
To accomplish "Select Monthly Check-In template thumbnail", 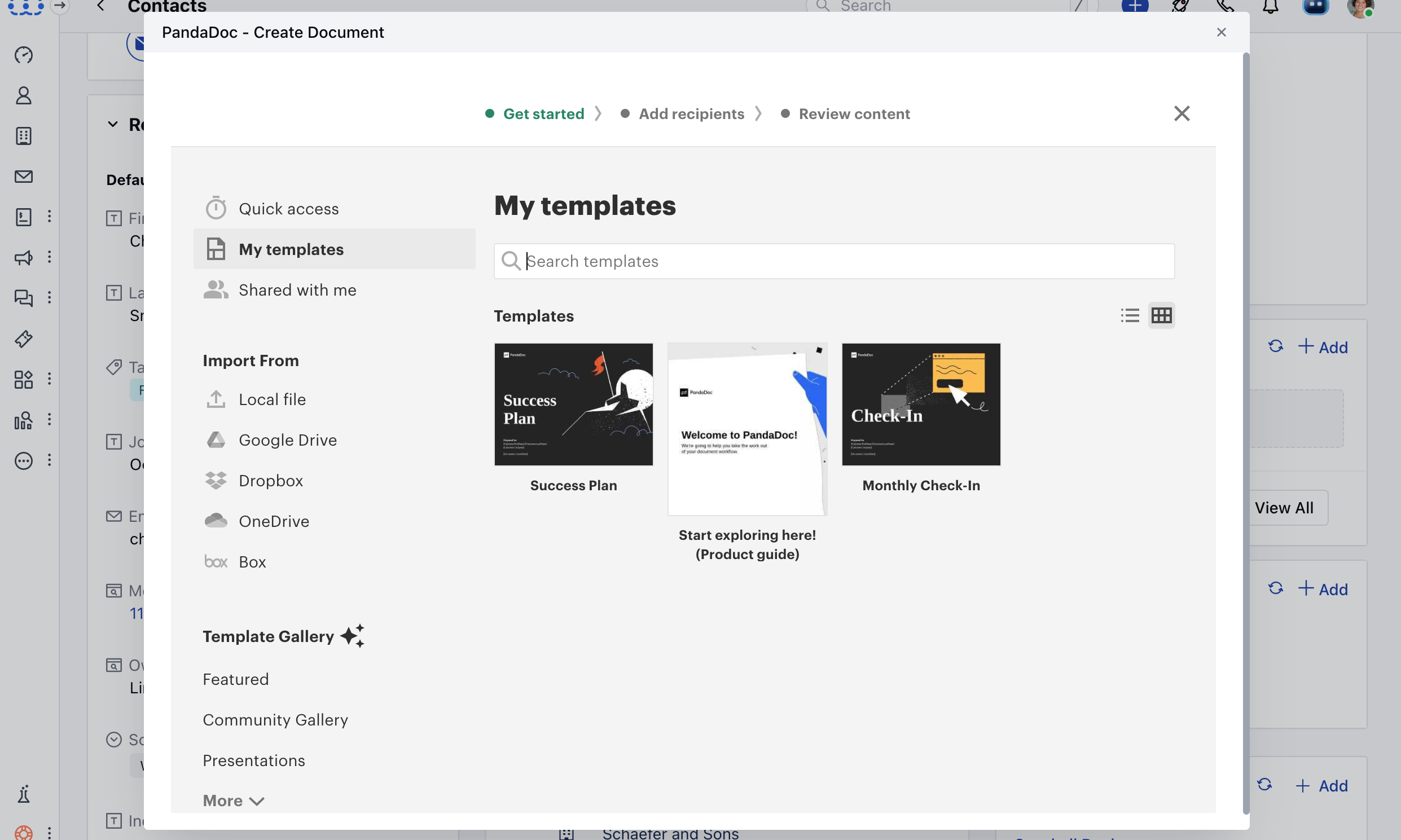I will point(921,404).
